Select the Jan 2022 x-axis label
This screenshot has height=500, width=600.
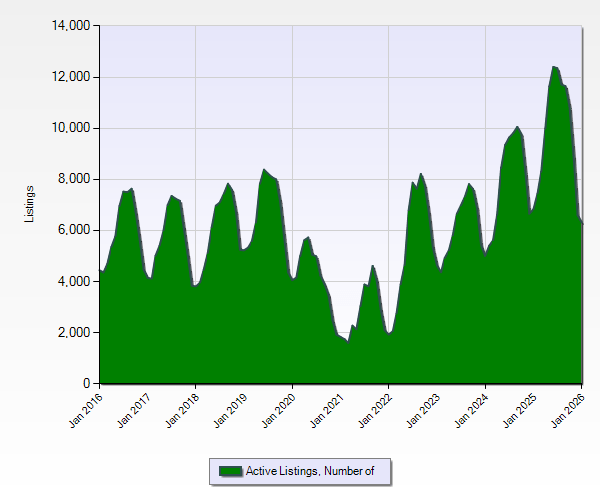tap(374, 410)
